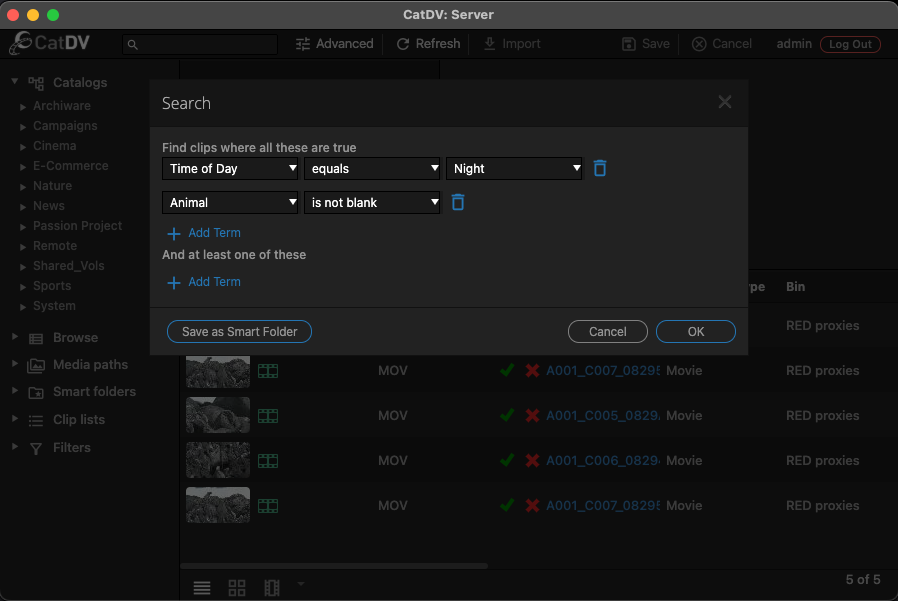
Task: Click the Catalogs hierarchy icon
Action: click(x=36, y=83)
